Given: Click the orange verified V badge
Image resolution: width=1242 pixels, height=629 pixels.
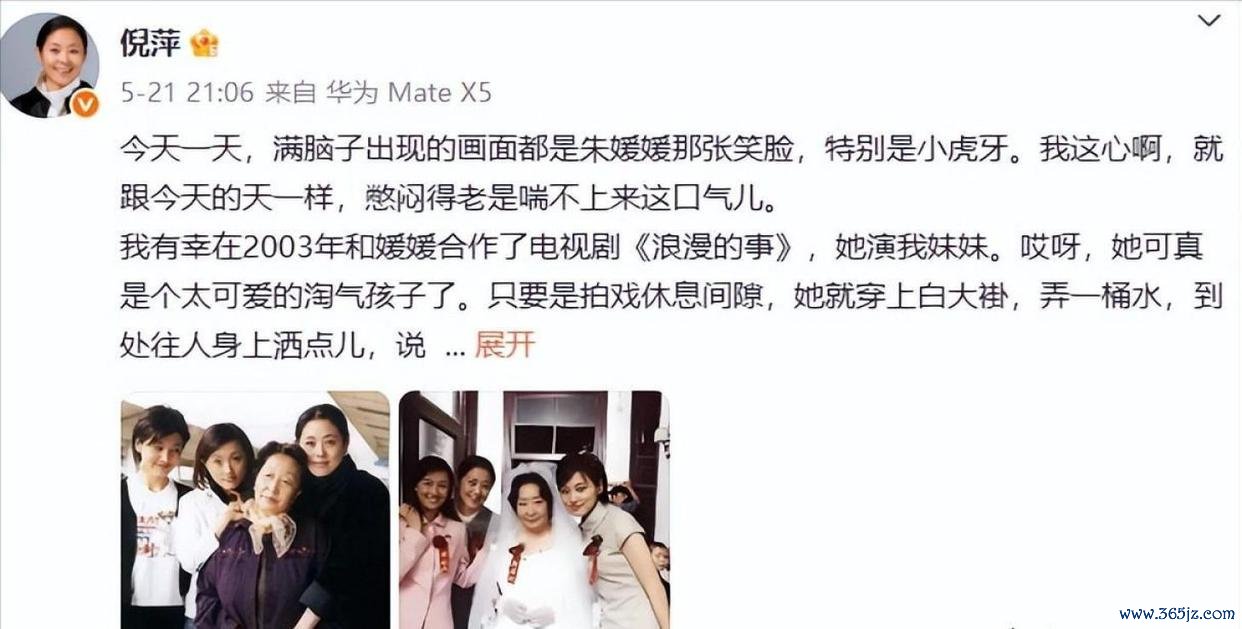Looking at the screenshot, I should (85, 103).
